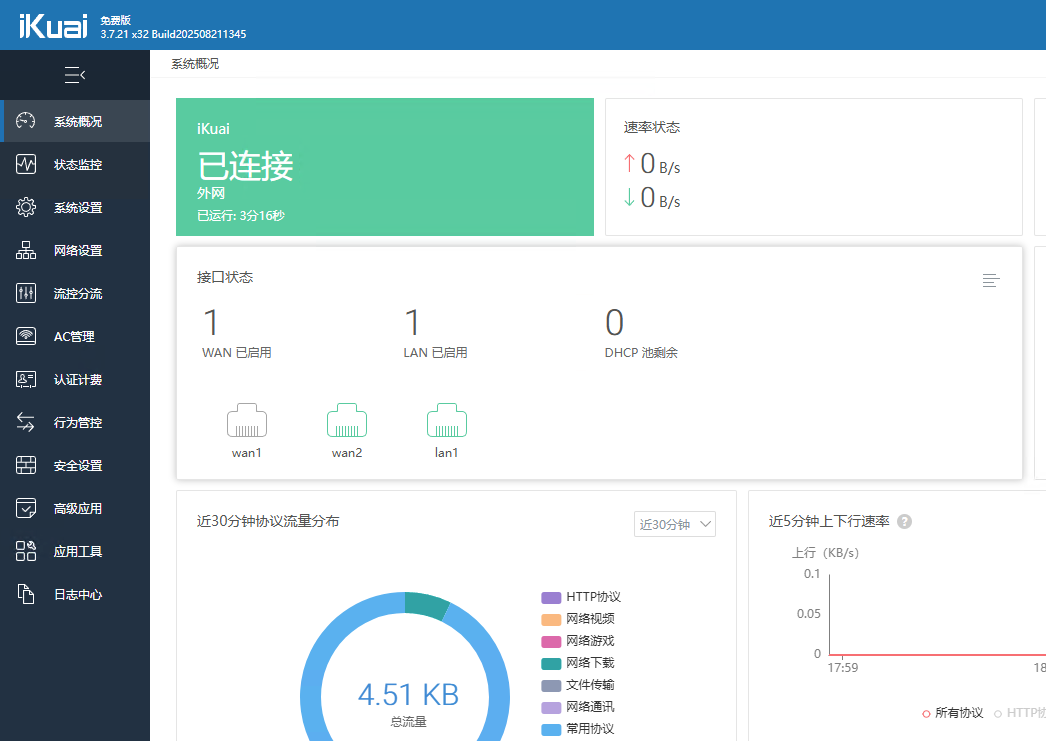The width and height of the screenshot is (1046, 741).
Task: Click the download rate 0 B/s value
Action: (x=660, y=198)
